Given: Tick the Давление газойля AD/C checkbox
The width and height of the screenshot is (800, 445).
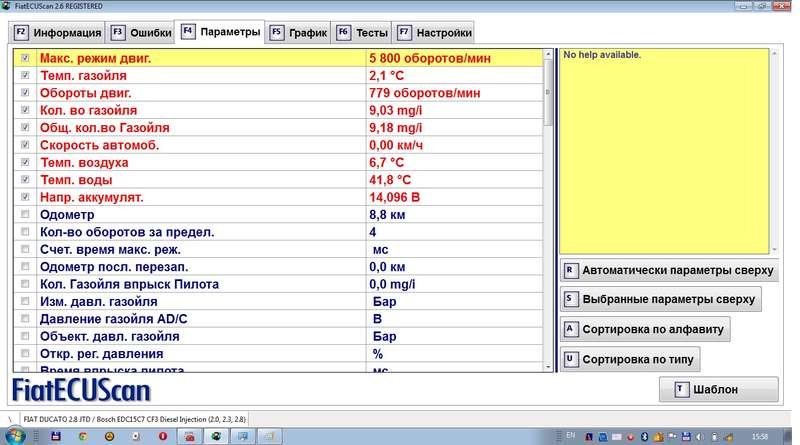Looking at the screenshot, I should [x=25, y=318].
